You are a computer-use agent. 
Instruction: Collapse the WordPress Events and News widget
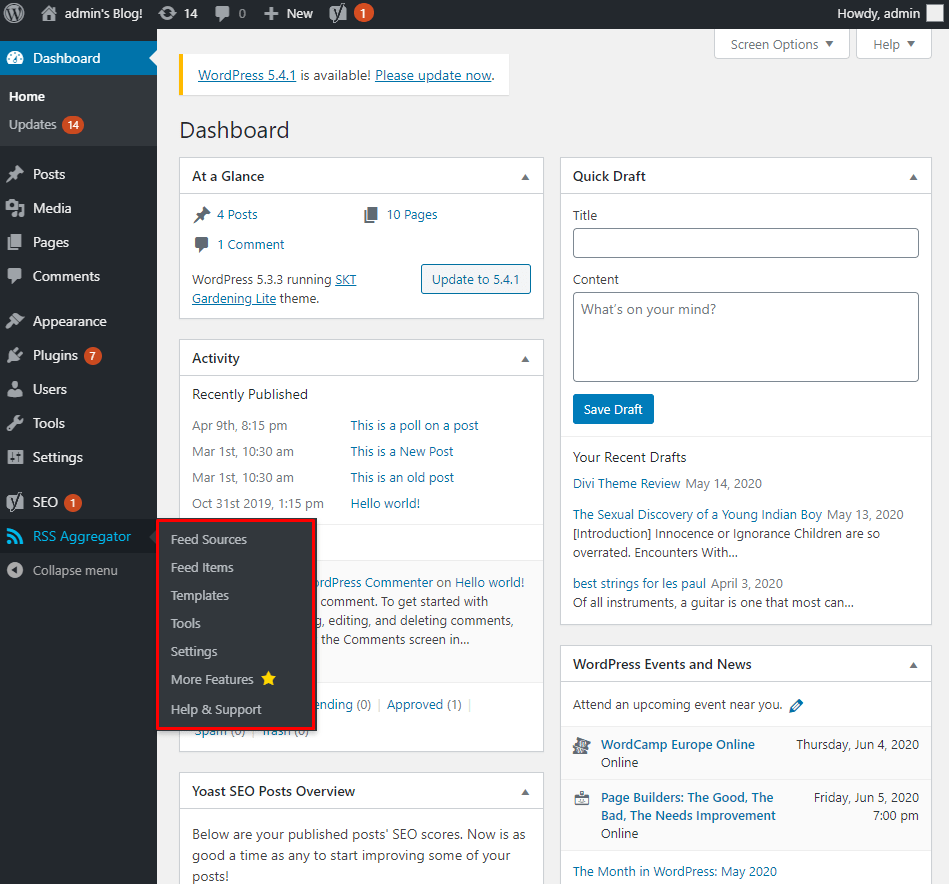pyautogui.click(x=913, y=665)
